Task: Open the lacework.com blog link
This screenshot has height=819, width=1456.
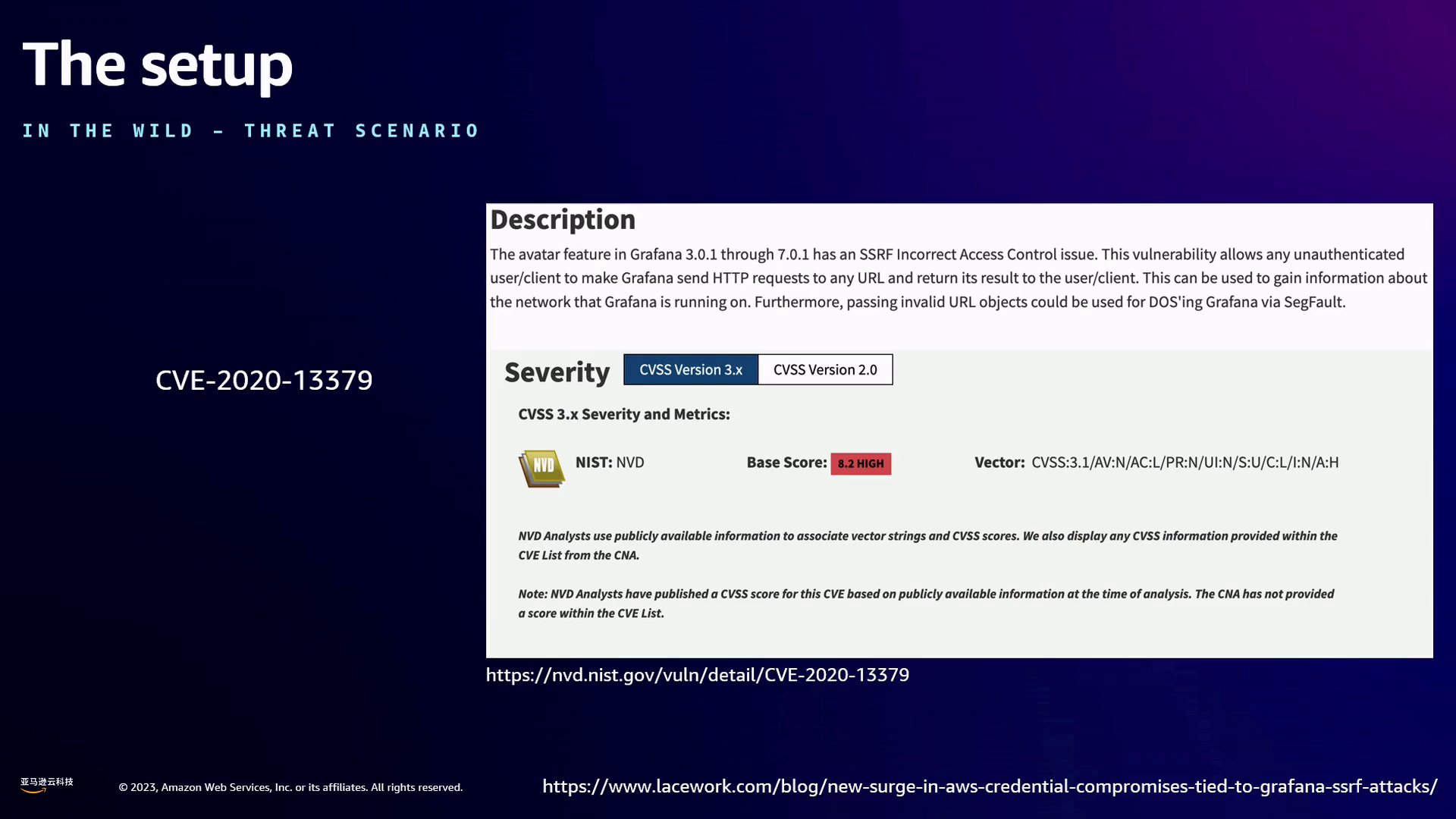Action: tap(990, 786)
